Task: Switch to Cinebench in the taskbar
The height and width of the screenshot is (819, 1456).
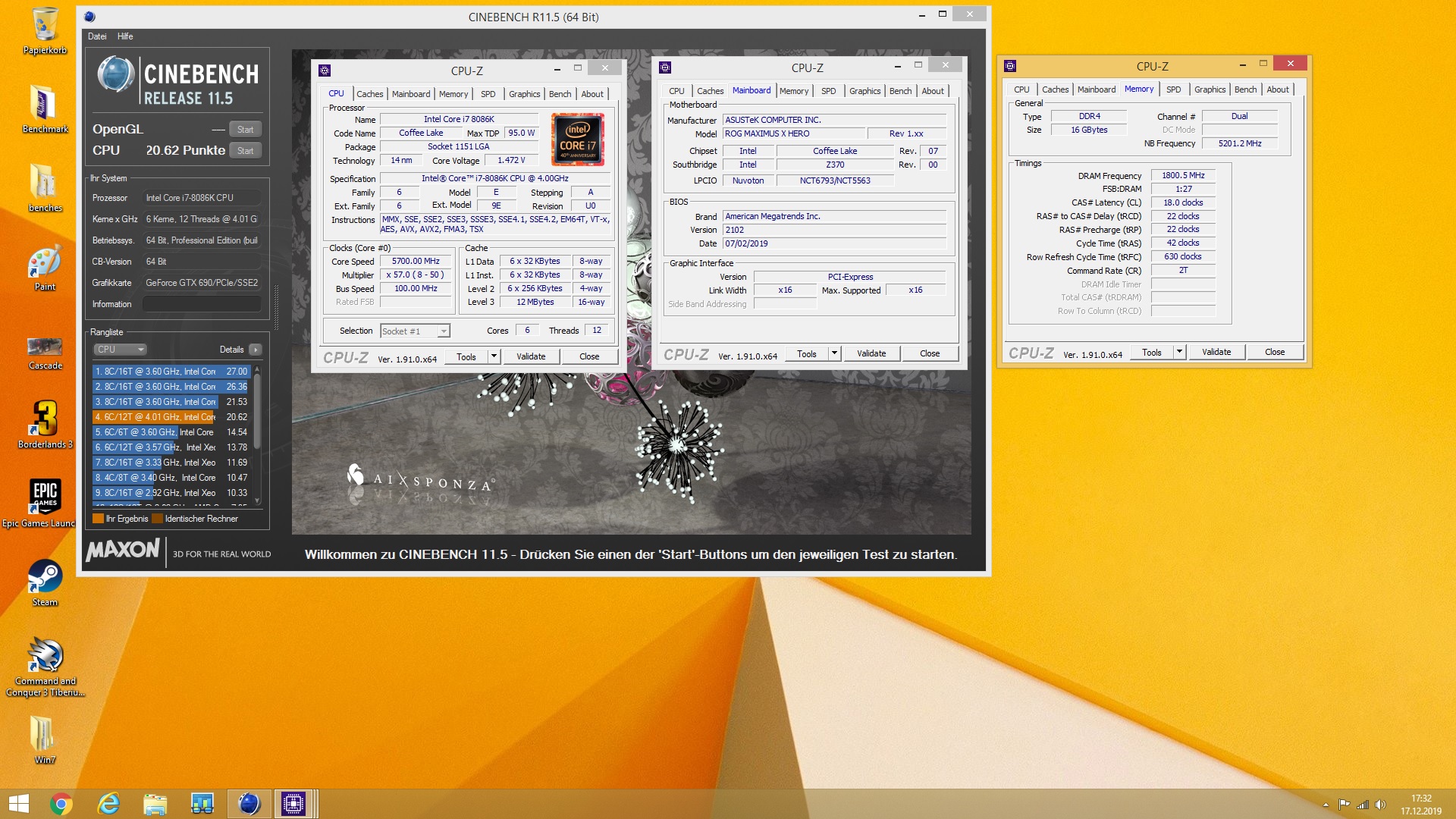Action: click(x=249, y=804)
